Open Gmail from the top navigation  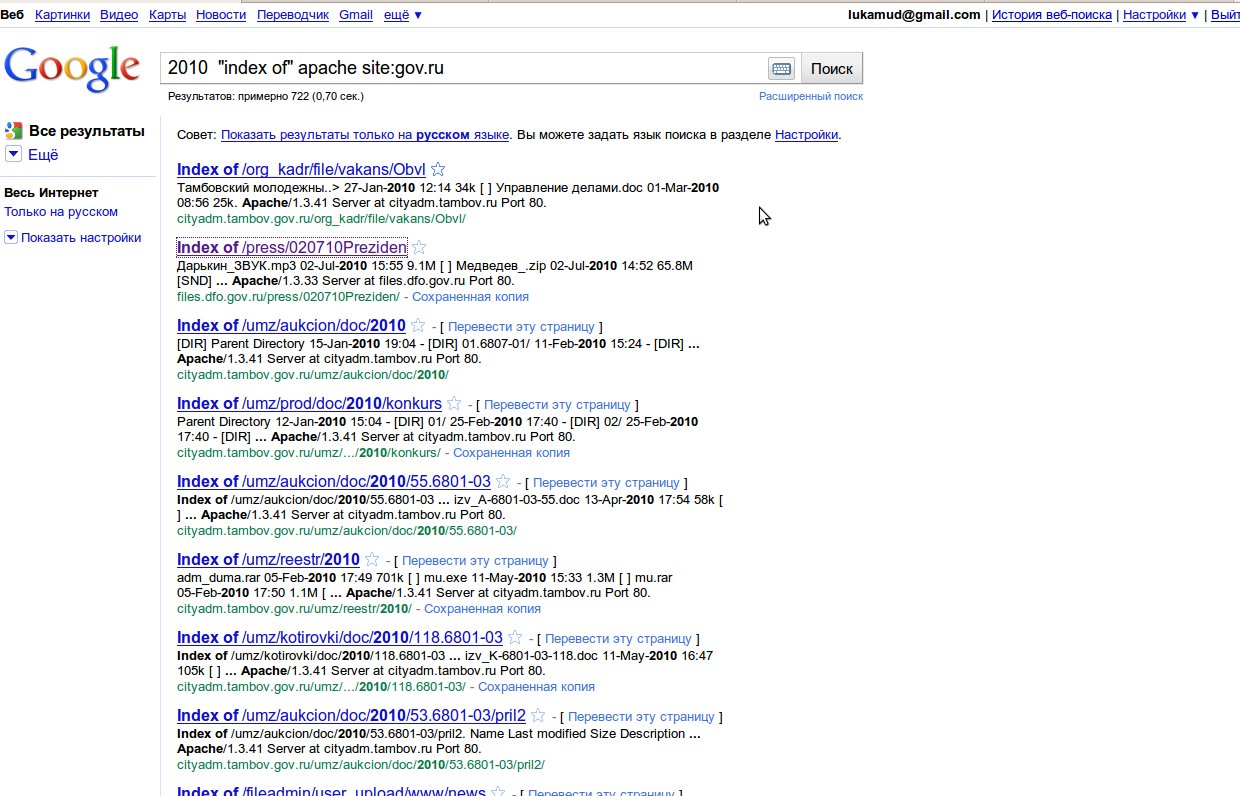click(x=356, y=15)
